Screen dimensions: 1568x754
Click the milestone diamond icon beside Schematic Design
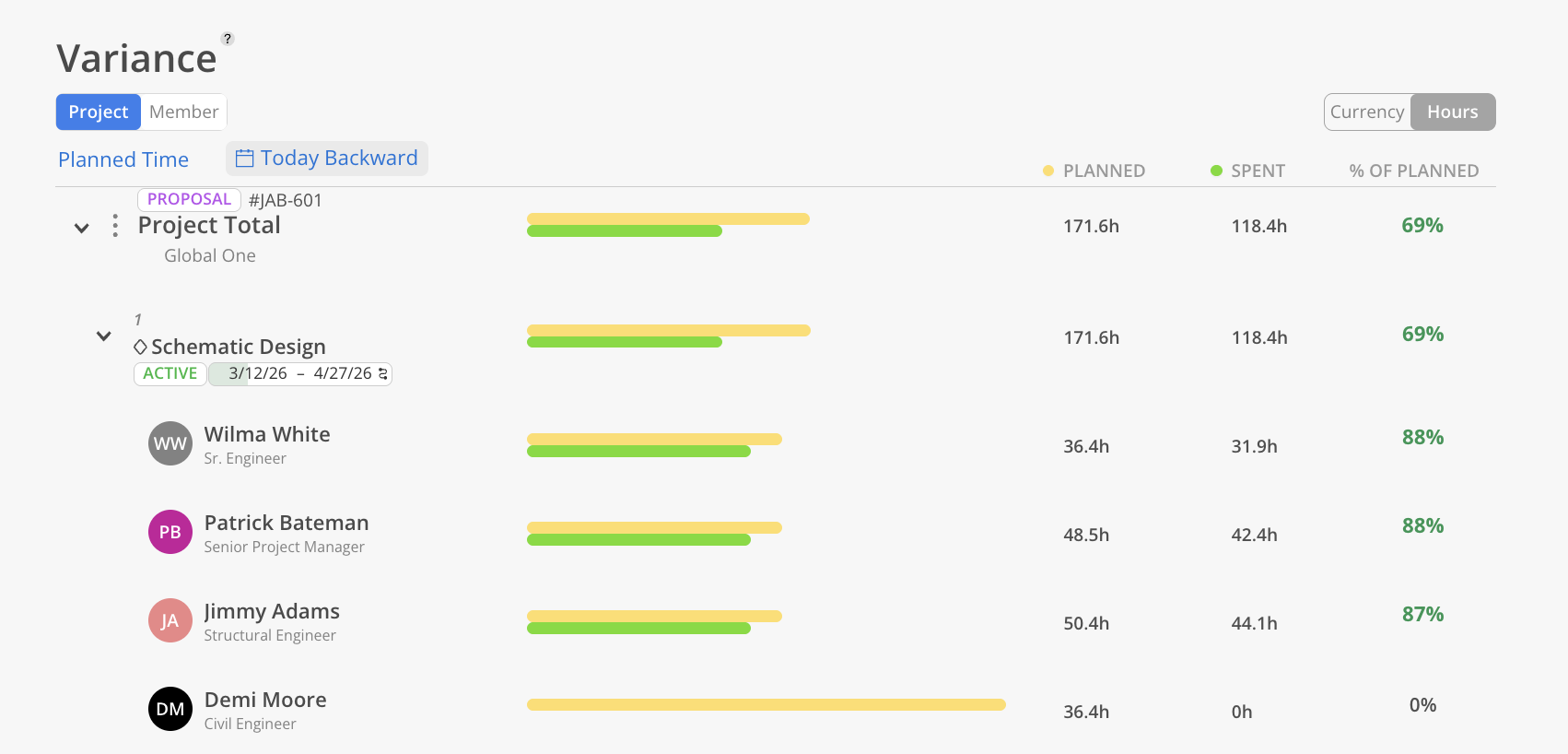[140, 347]
